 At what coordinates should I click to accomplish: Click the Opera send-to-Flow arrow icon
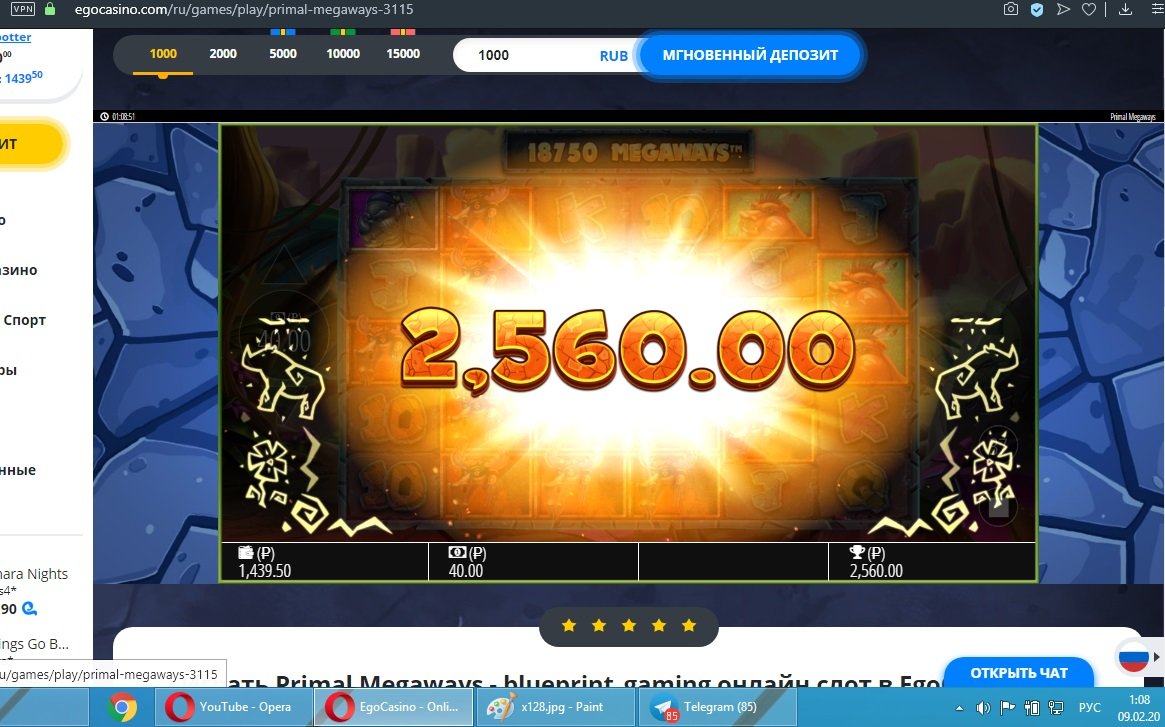tap(1063, 9)
